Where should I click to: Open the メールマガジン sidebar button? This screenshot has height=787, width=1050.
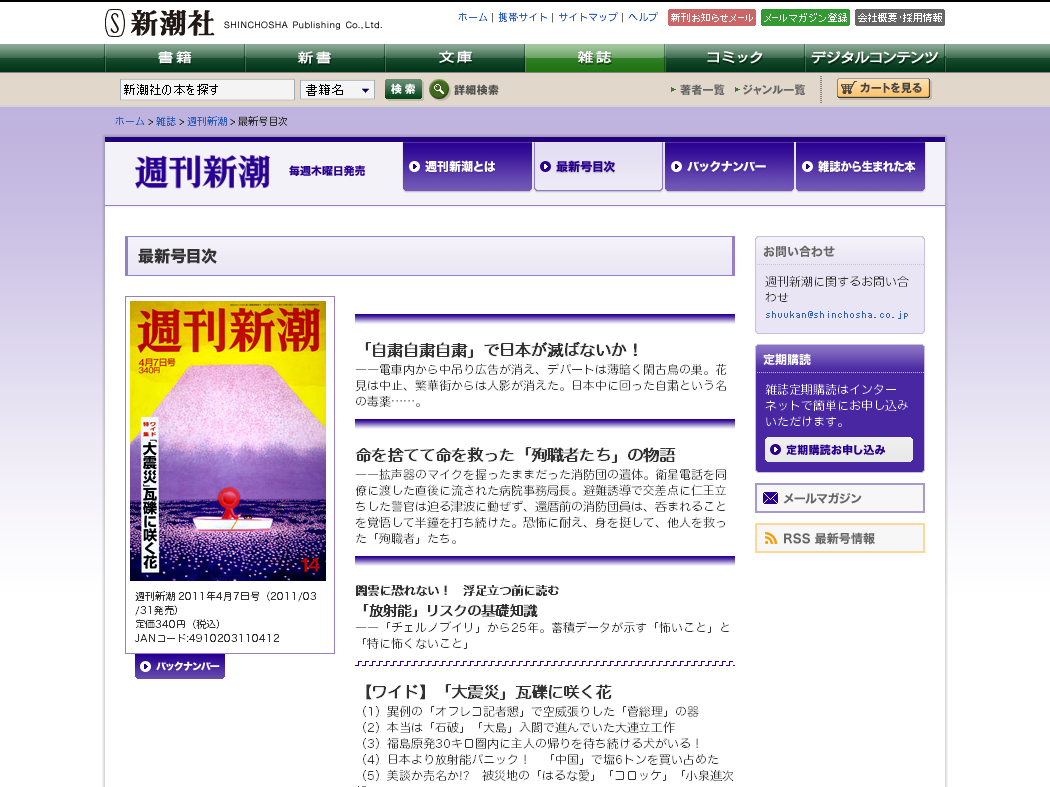(840, 498)
